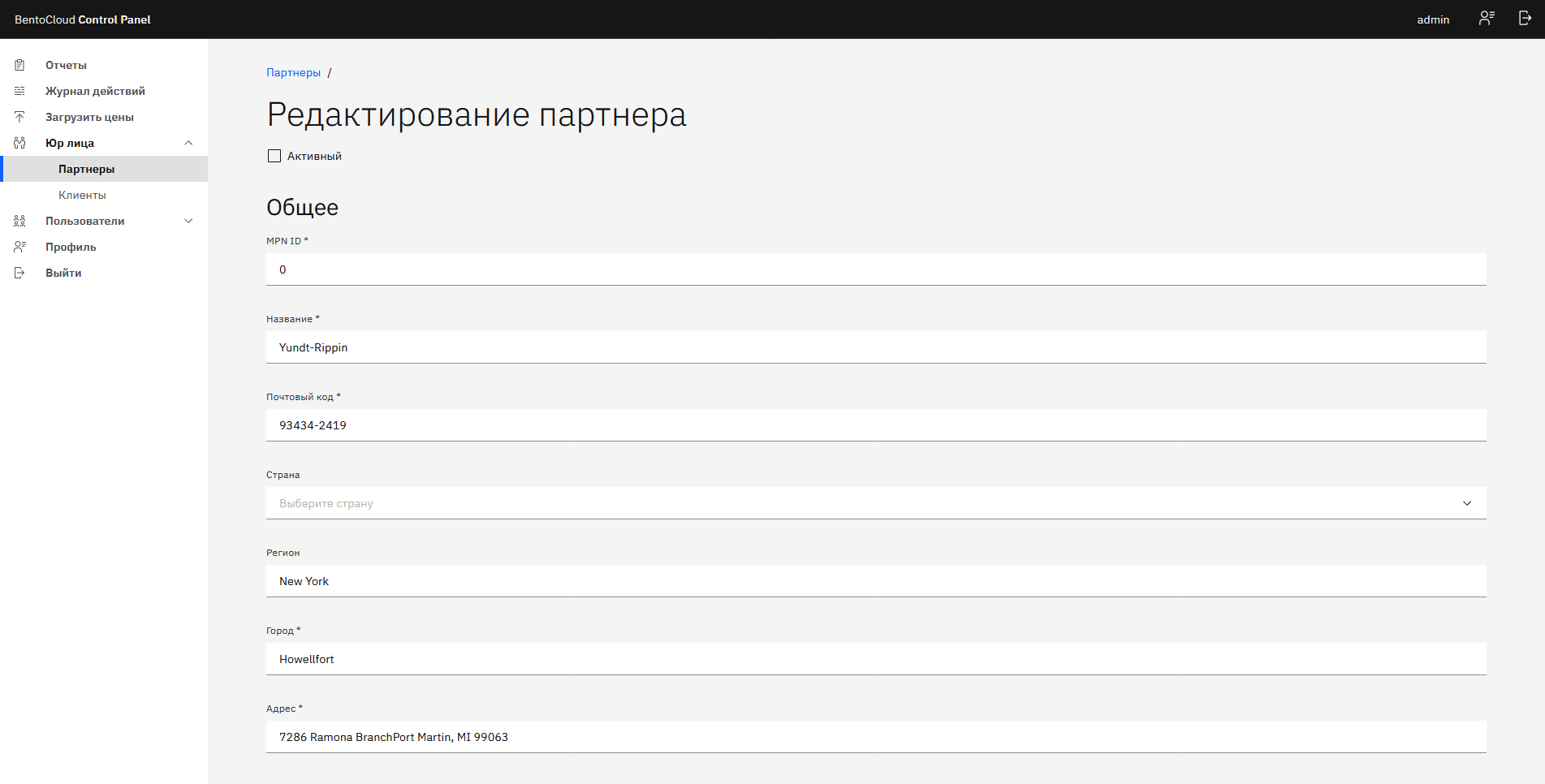Image resolution: width=1545 pixels, height=784 pixels.
Task: Select Партнеры in the sidebar menu
Action: [x=87, y=169]
